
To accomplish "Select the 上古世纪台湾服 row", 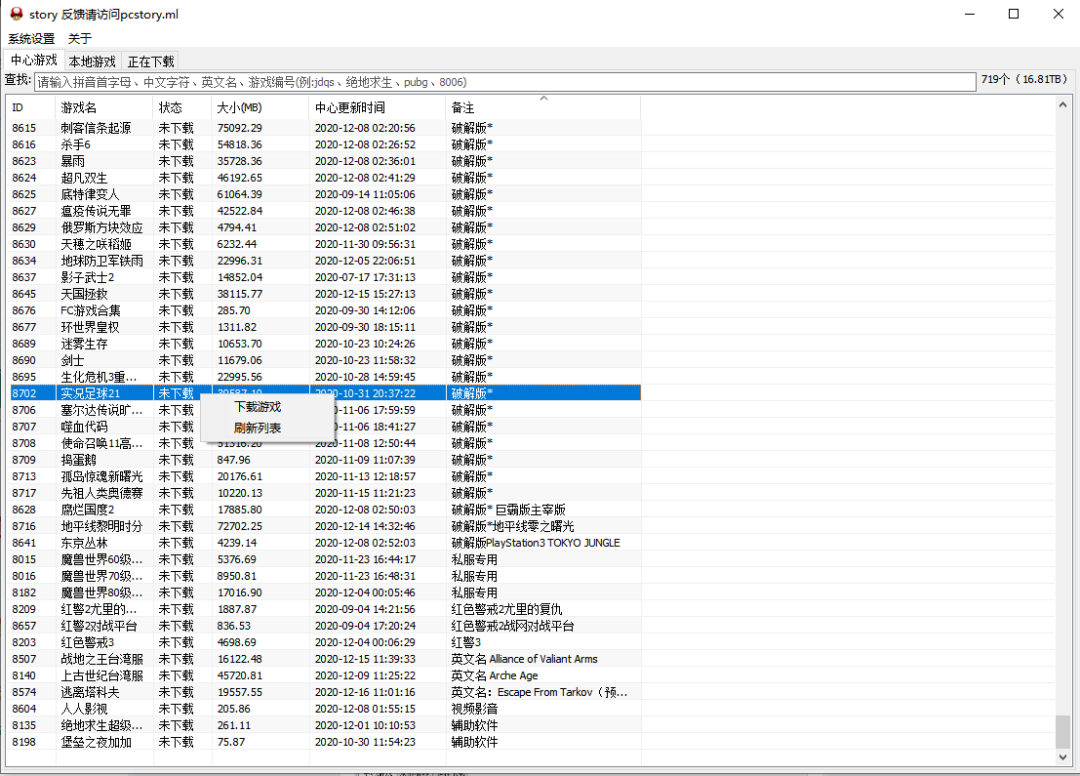I will (x=324, y=675).
